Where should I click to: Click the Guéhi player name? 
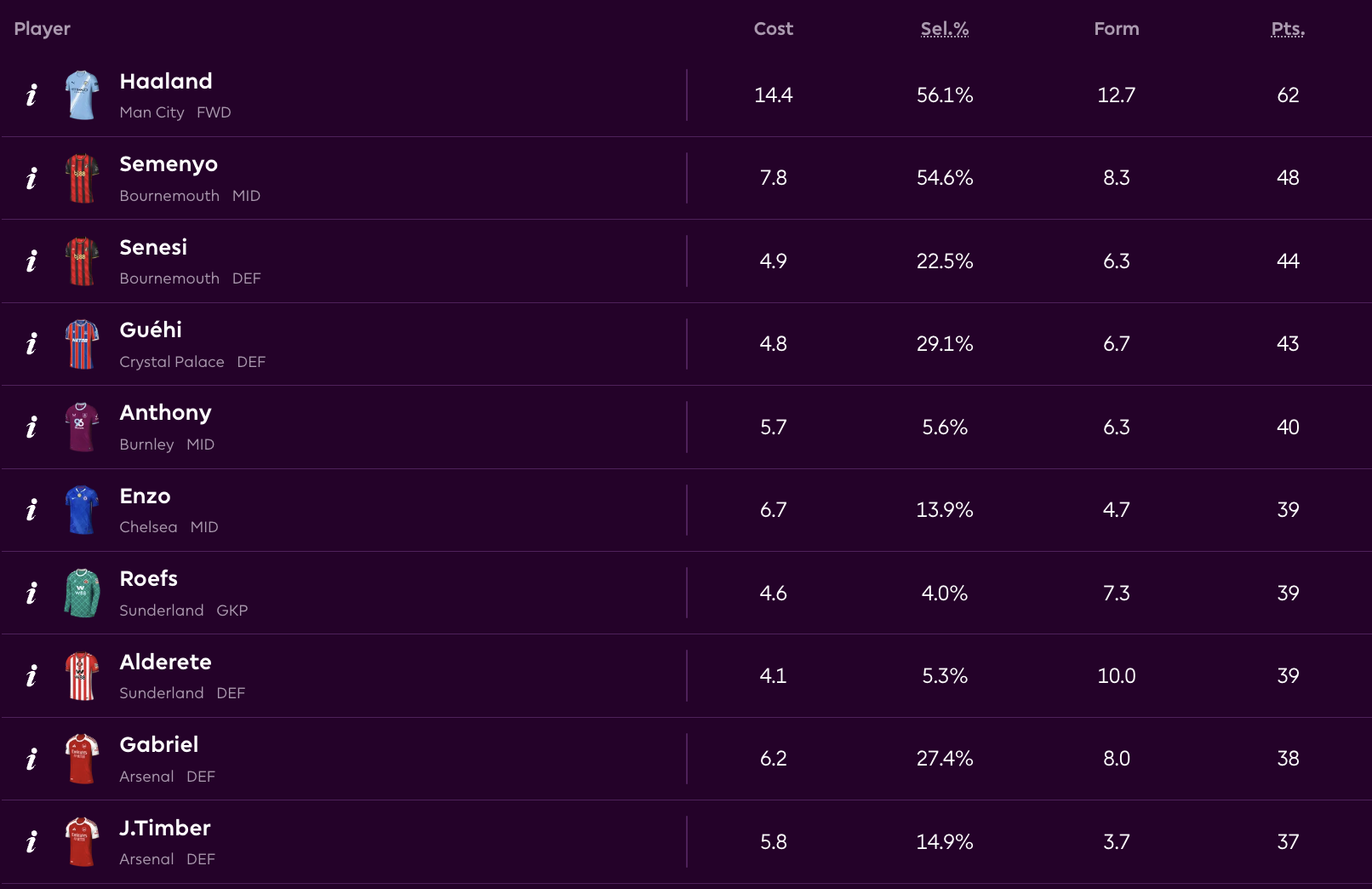(151, 330)
